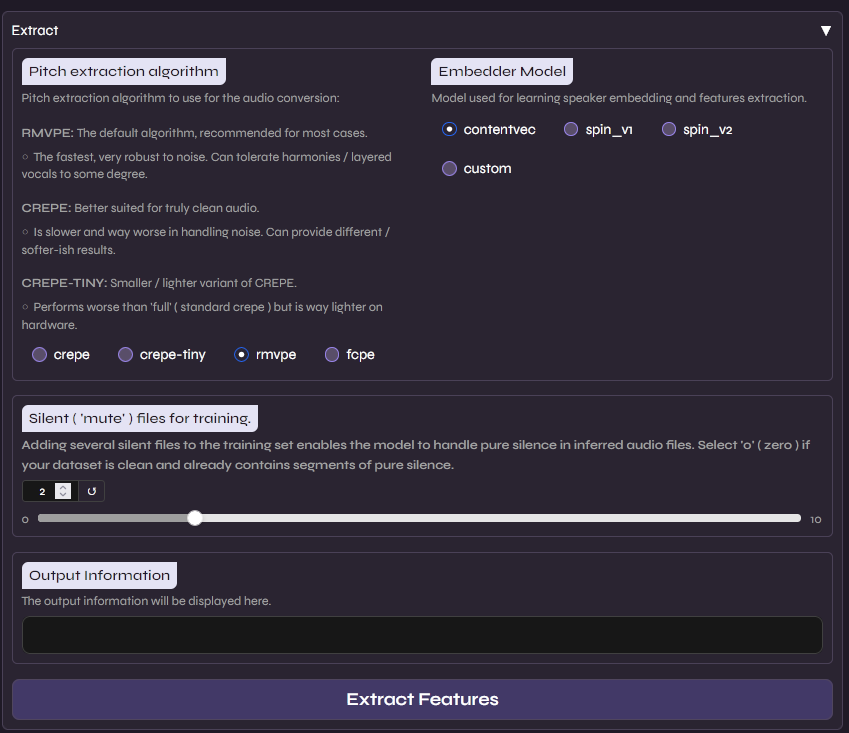Increase silent files count with up arrow

[x=63, y=488]
